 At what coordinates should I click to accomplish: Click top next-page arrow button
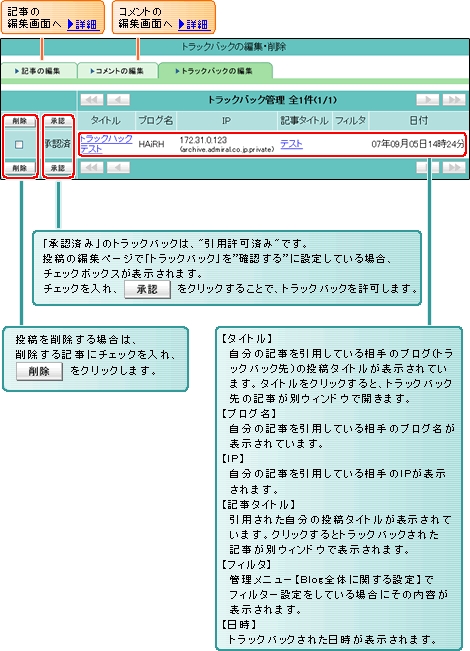click(428, 100)
